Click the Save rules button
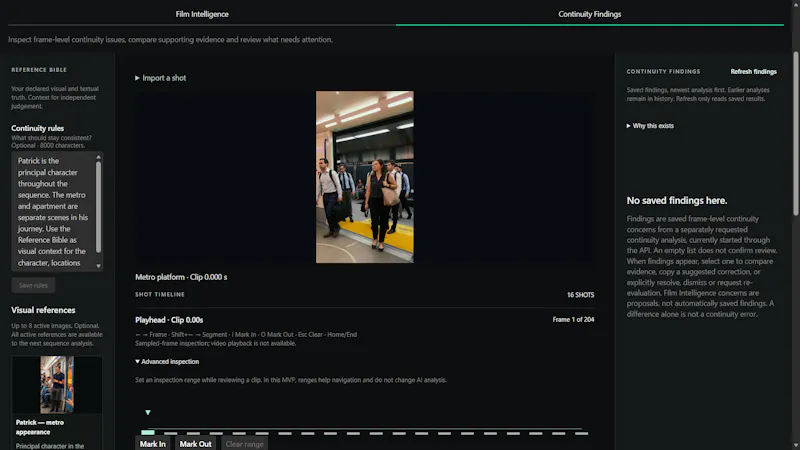The image size is (800, 450). (33, 285)
